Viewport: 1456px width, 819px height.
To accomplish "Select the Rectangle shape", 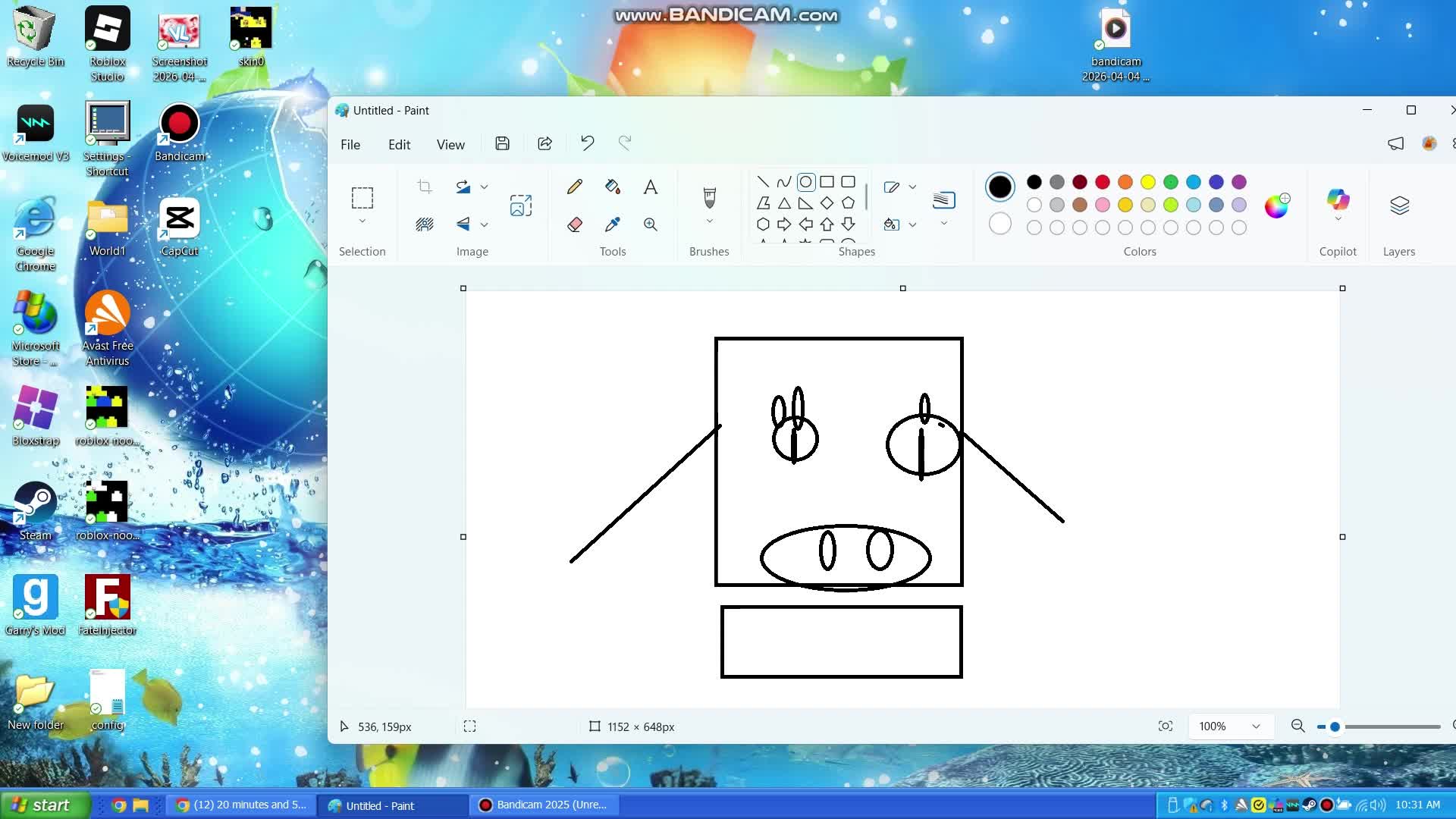I will click(827, 181).
